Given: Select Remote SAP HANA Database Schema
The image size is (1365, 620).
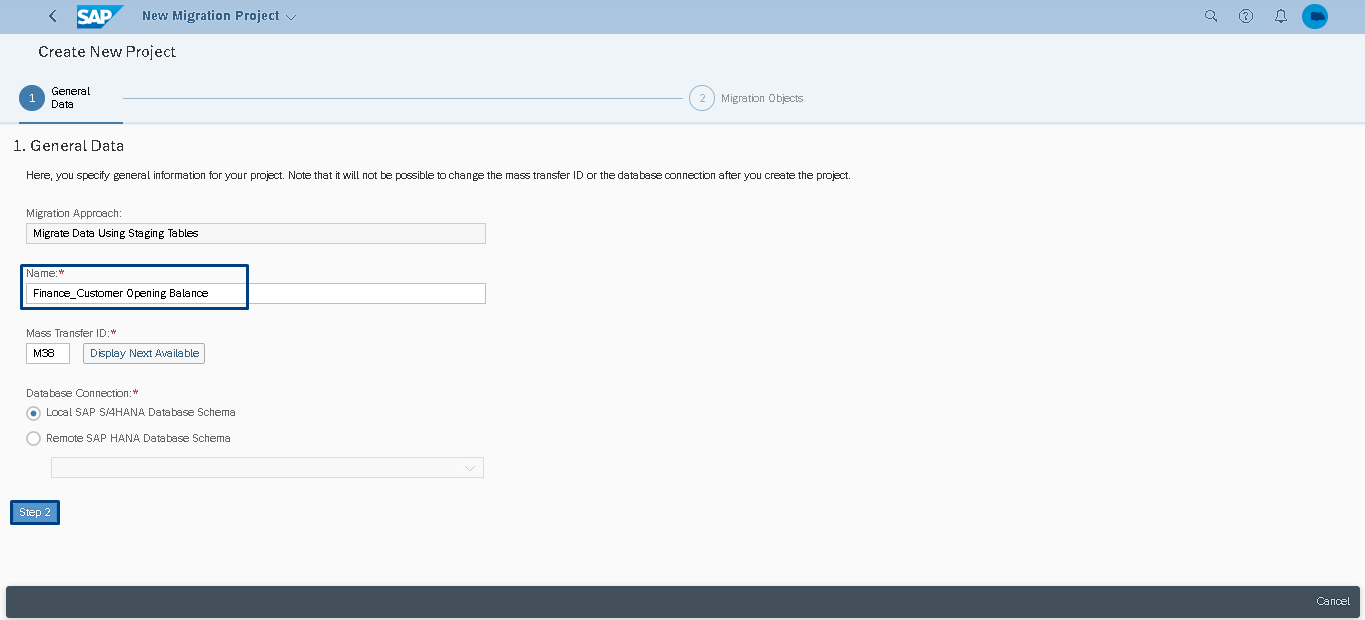Looking at the screenshot, I should [x=34, y=439].
